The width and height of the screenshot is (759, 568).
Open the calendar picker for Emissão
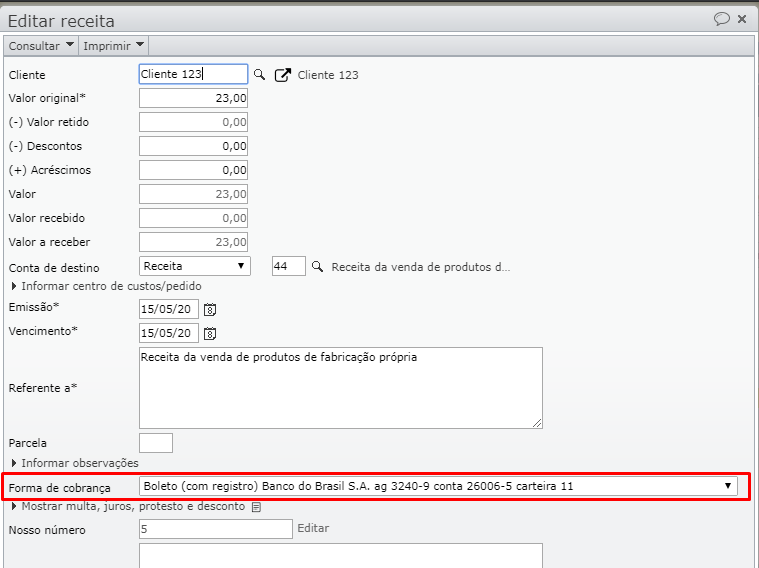(x=210, y=309)
